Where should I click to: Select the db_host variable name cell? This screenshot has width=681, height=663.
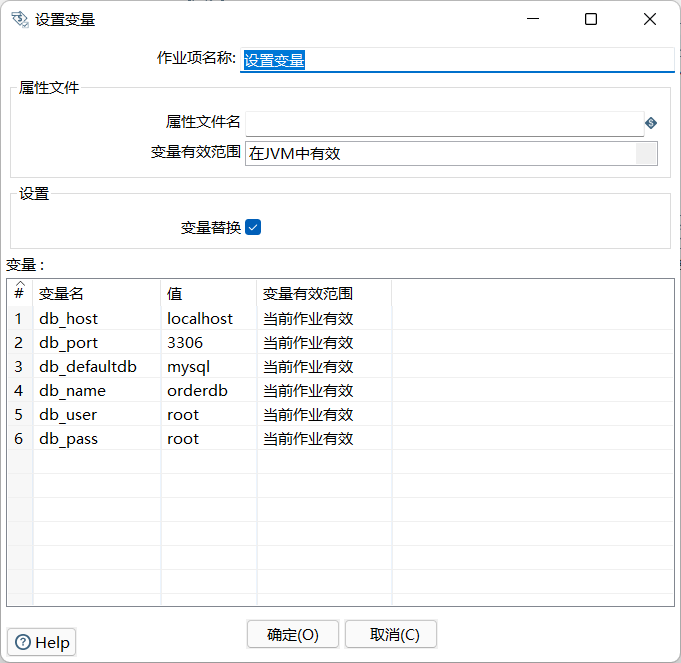(96, 318)
